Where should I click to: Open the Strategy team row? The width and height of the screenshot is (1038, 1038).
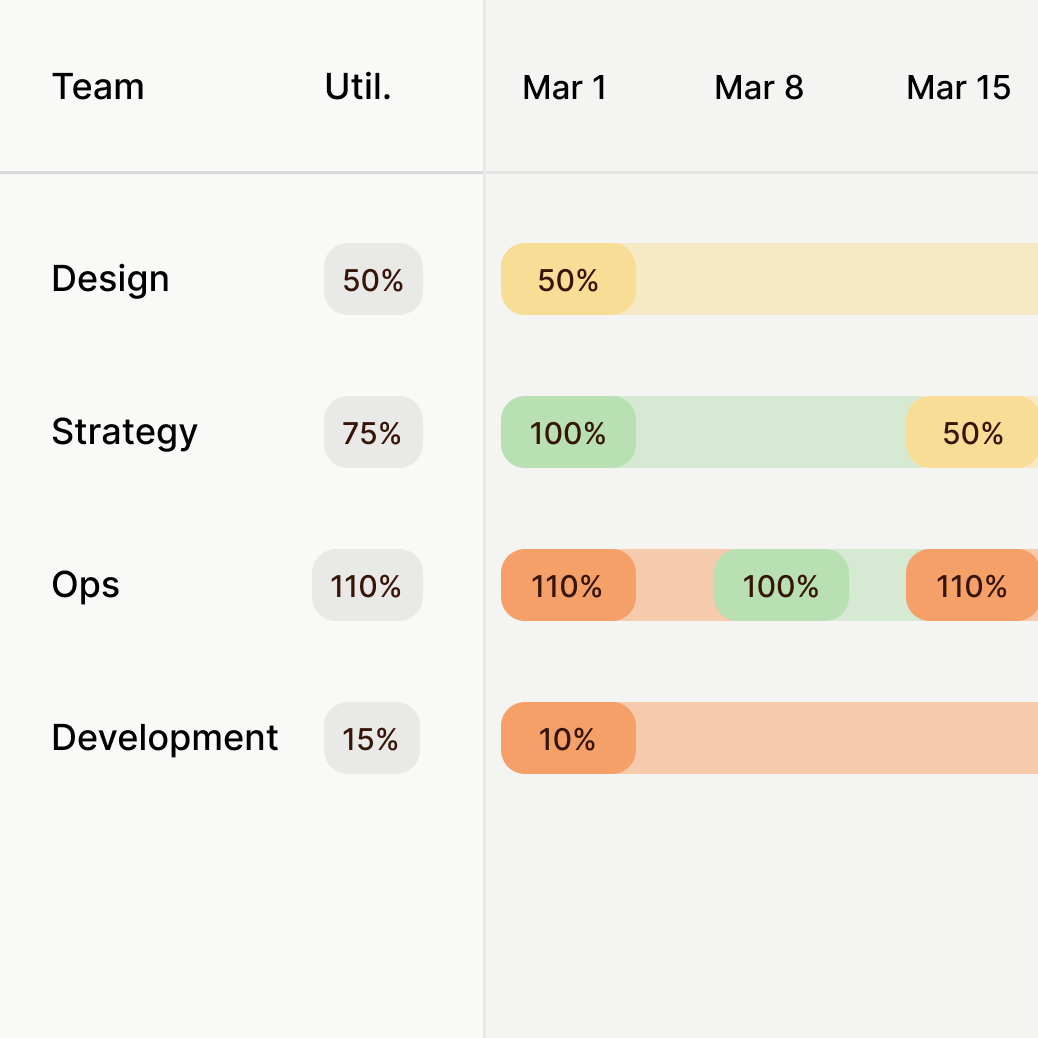tap(124, 432)
